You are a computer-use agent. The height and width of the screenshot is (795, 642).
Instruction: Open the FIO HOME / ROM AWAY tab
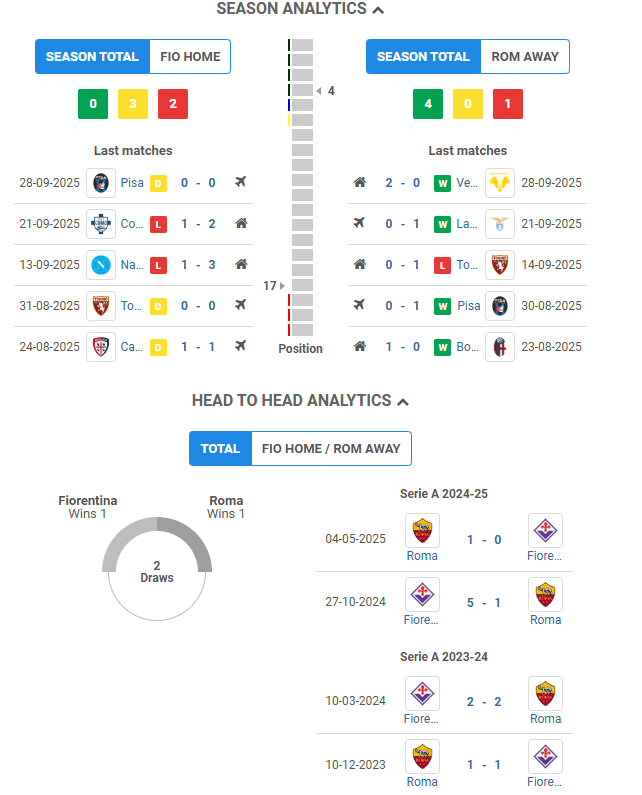(x=331, y=449)
